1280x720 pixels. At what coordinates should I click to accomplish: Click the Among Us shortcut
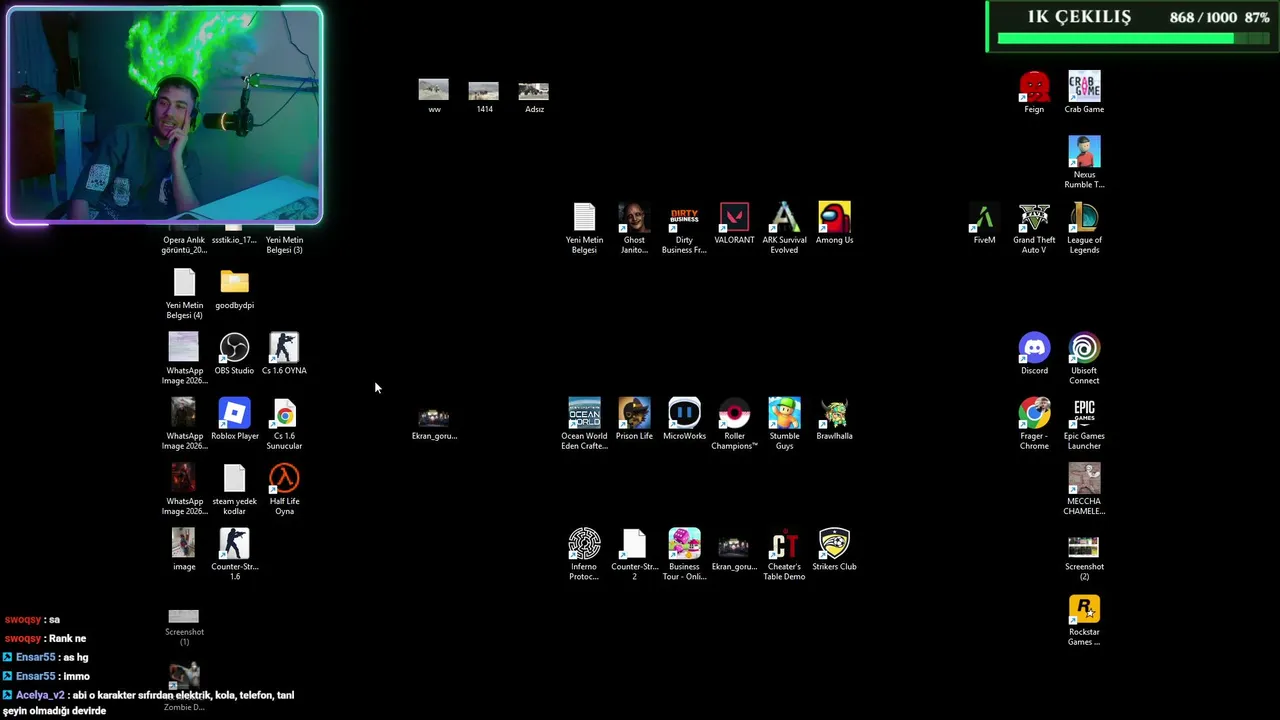(834, 224)
